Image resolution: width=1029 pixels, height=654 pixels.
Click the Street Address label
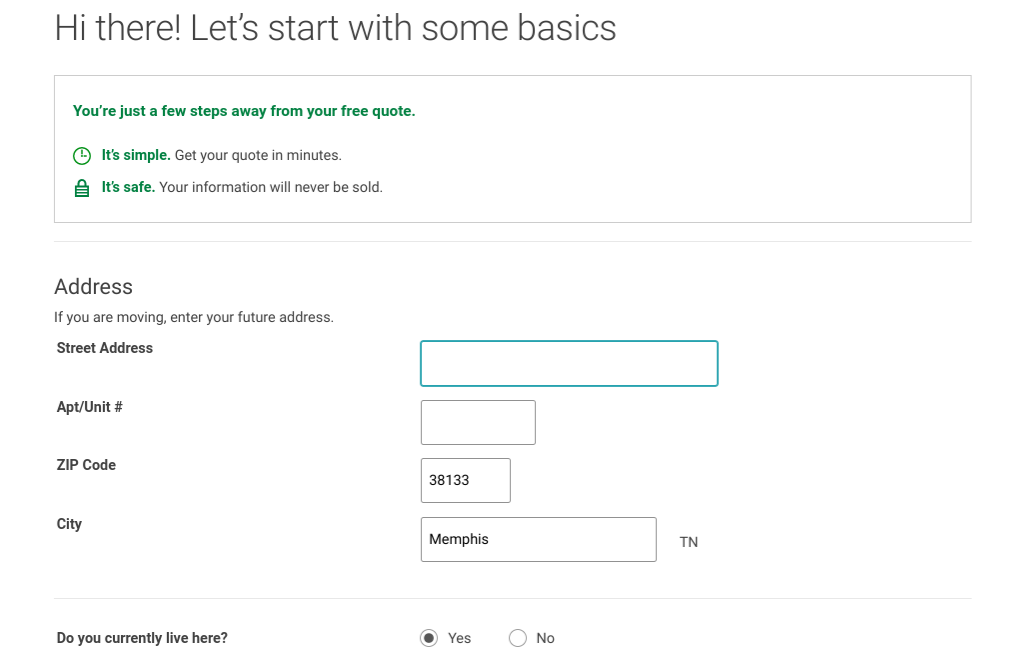[105, 348]
